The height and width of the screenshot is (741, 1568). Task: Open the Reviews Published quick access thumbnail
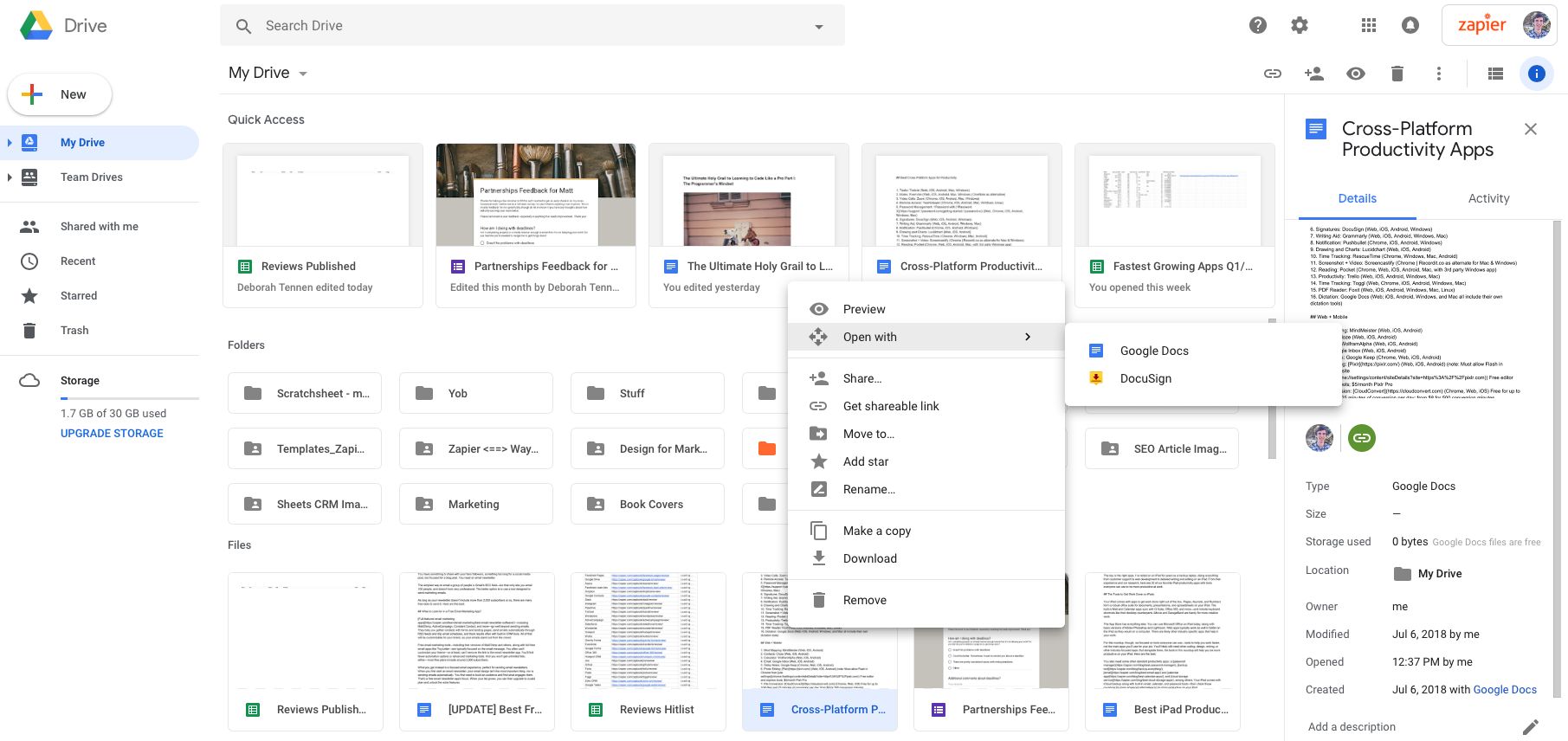click(x=322, y=201)
